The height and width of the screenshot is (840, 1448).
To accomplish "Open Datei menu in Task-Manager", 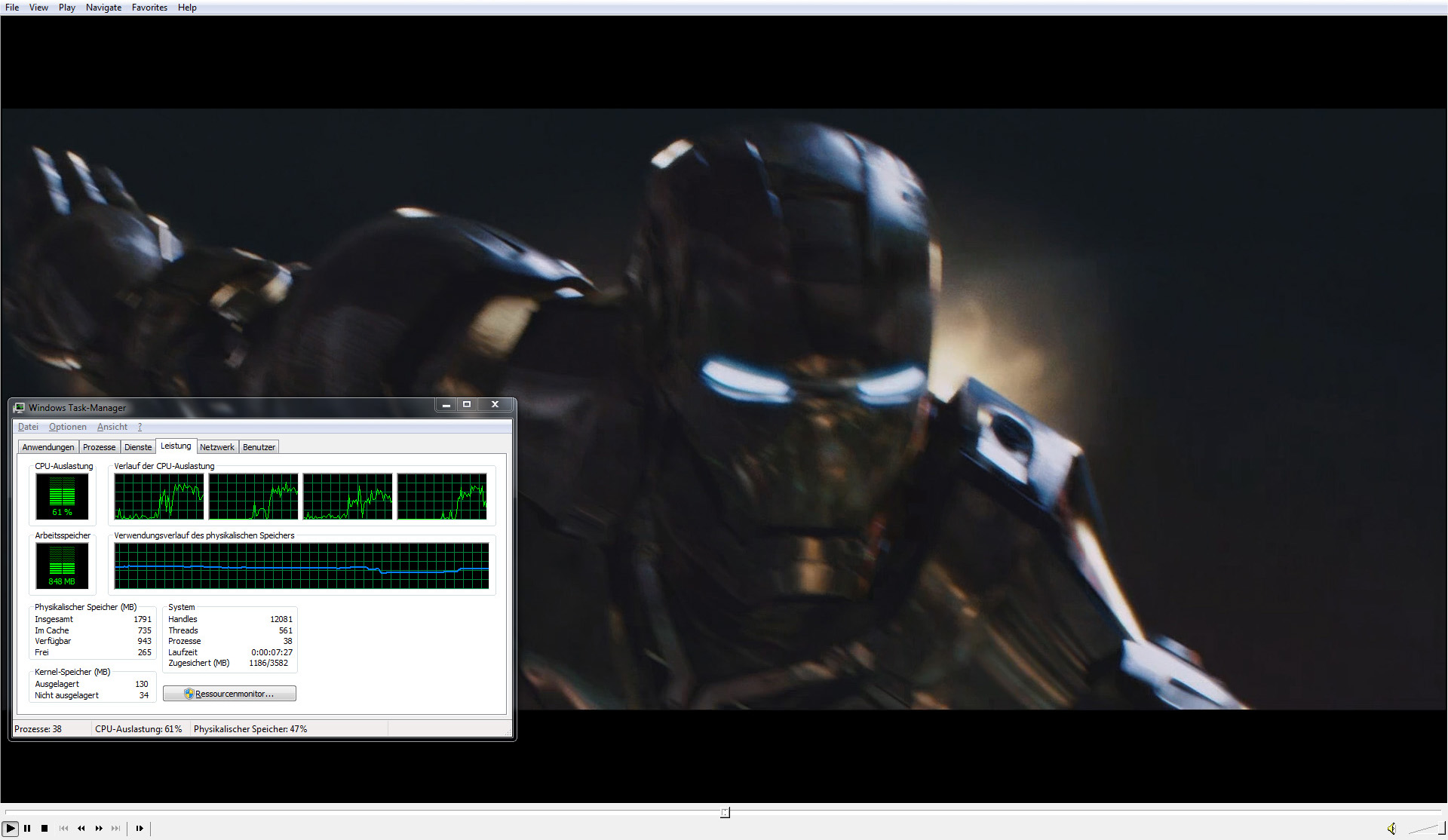I will [28, 427].
